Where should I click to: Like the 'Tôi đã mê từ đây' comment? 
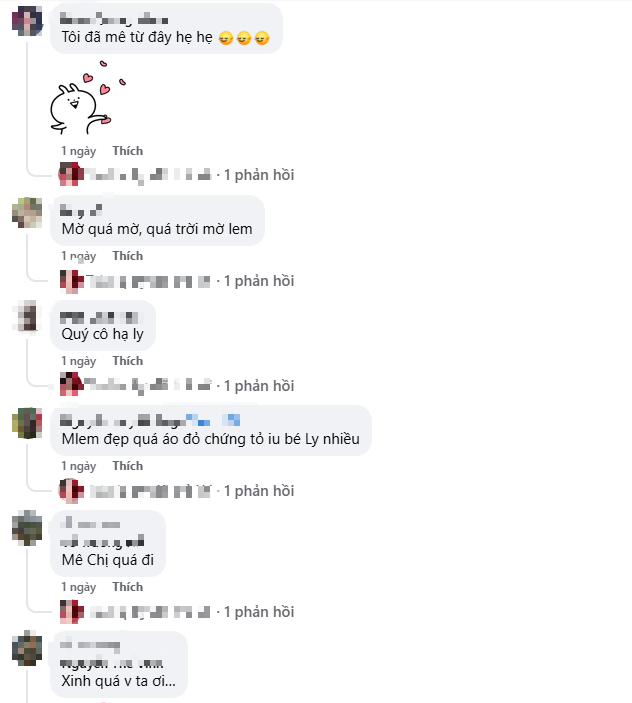click(128, 151)
